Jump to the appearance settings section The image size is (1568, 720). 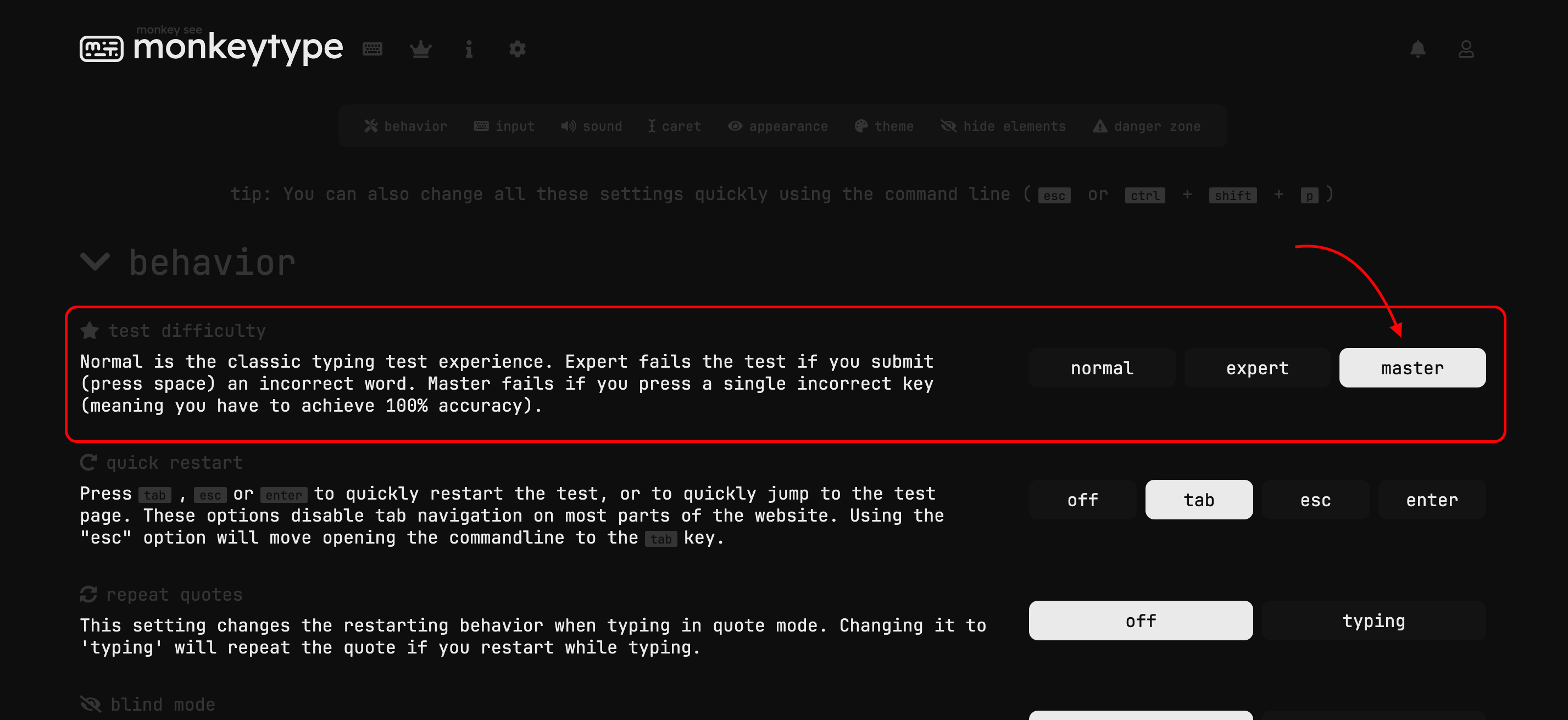pos(778,126)
